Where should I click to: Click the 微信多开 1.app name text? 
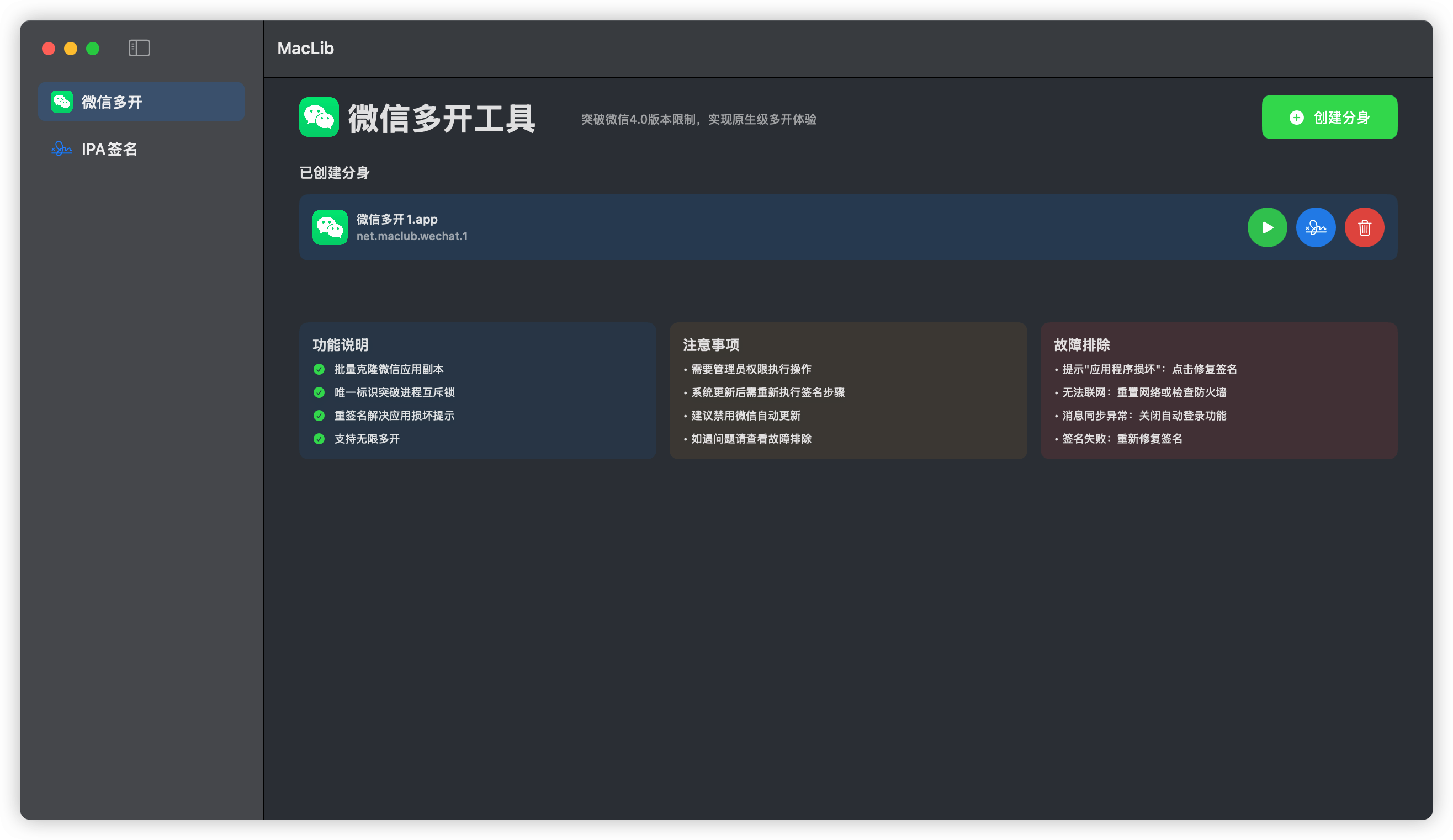397,219
